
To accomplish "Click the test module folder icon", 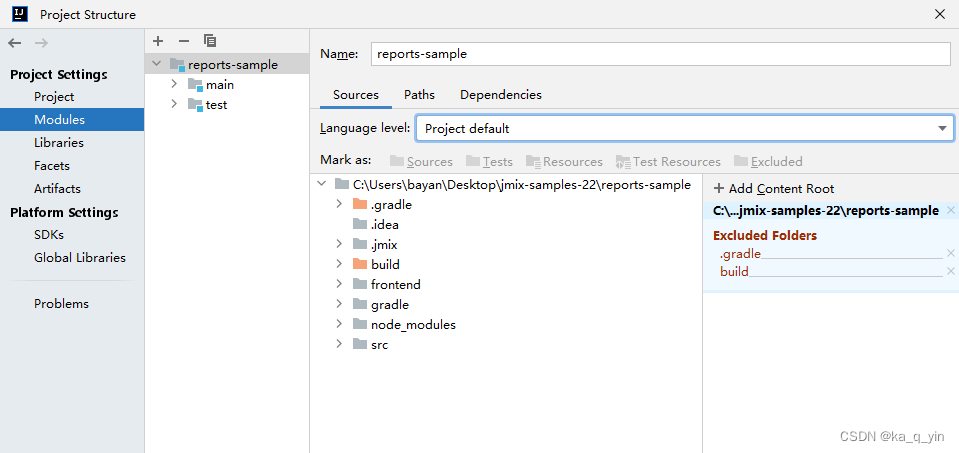I will (195, 105).
